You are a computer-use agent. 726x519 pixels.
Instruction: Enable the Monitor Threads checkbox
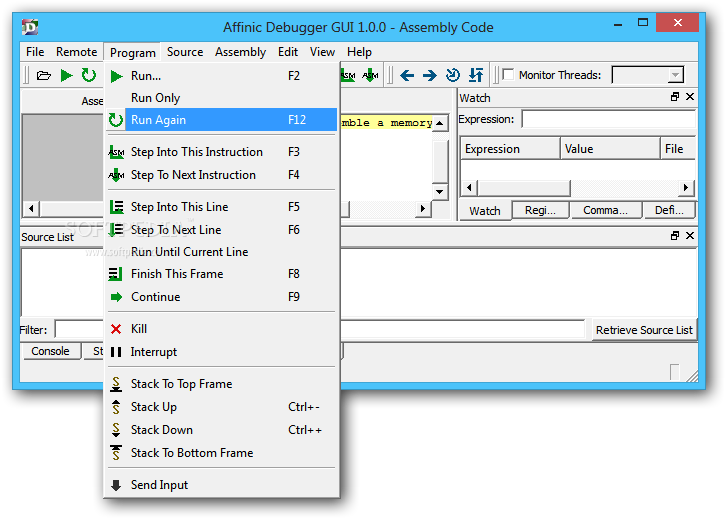tap(508, 75)
